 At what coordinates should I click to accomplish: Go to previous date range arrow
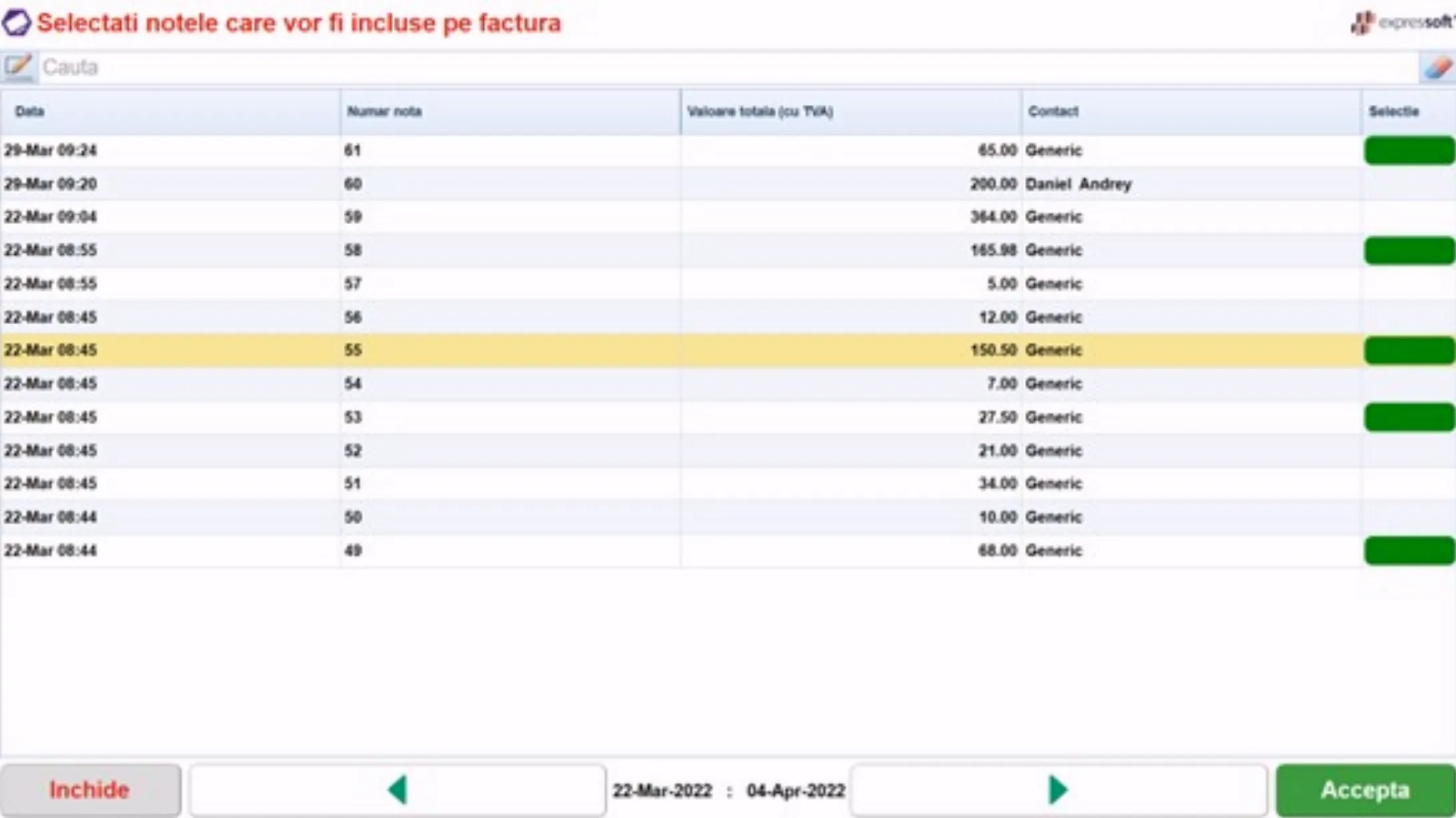(x=398, y=790)
